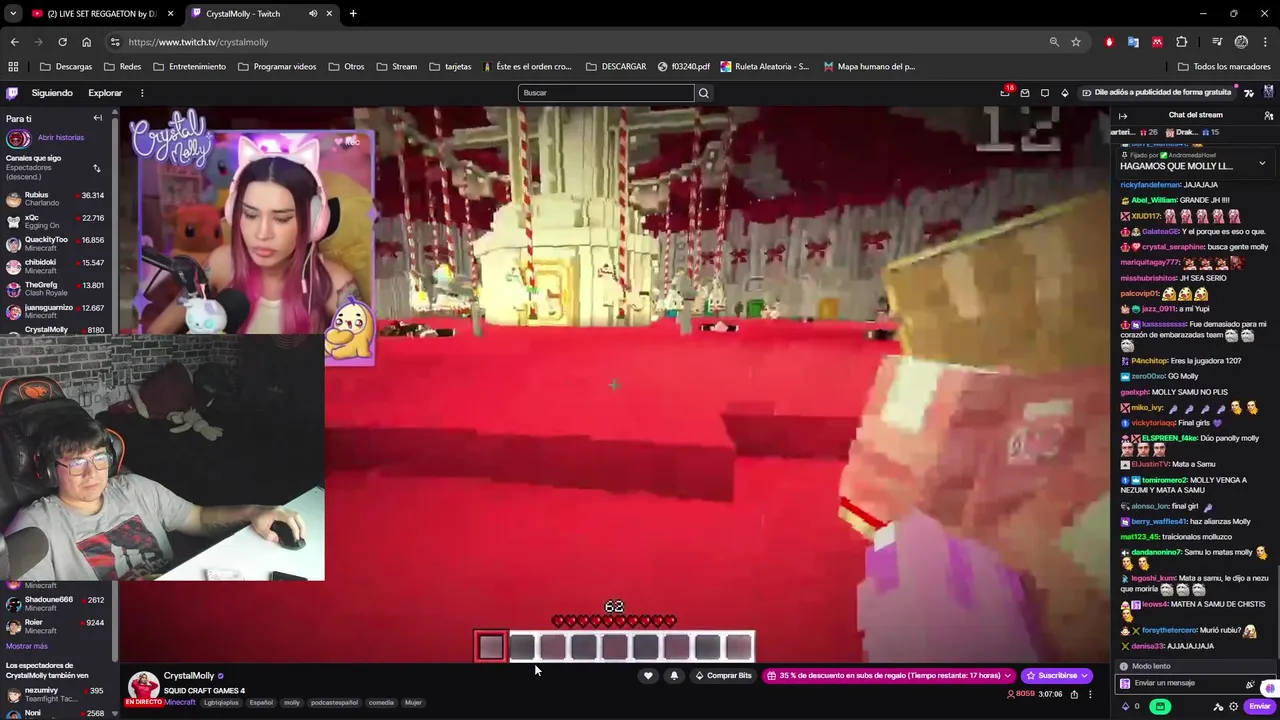This screenshot has width=1280, height=720.
Task: Open chat settings gear icon
Action: coord(1233,706)
